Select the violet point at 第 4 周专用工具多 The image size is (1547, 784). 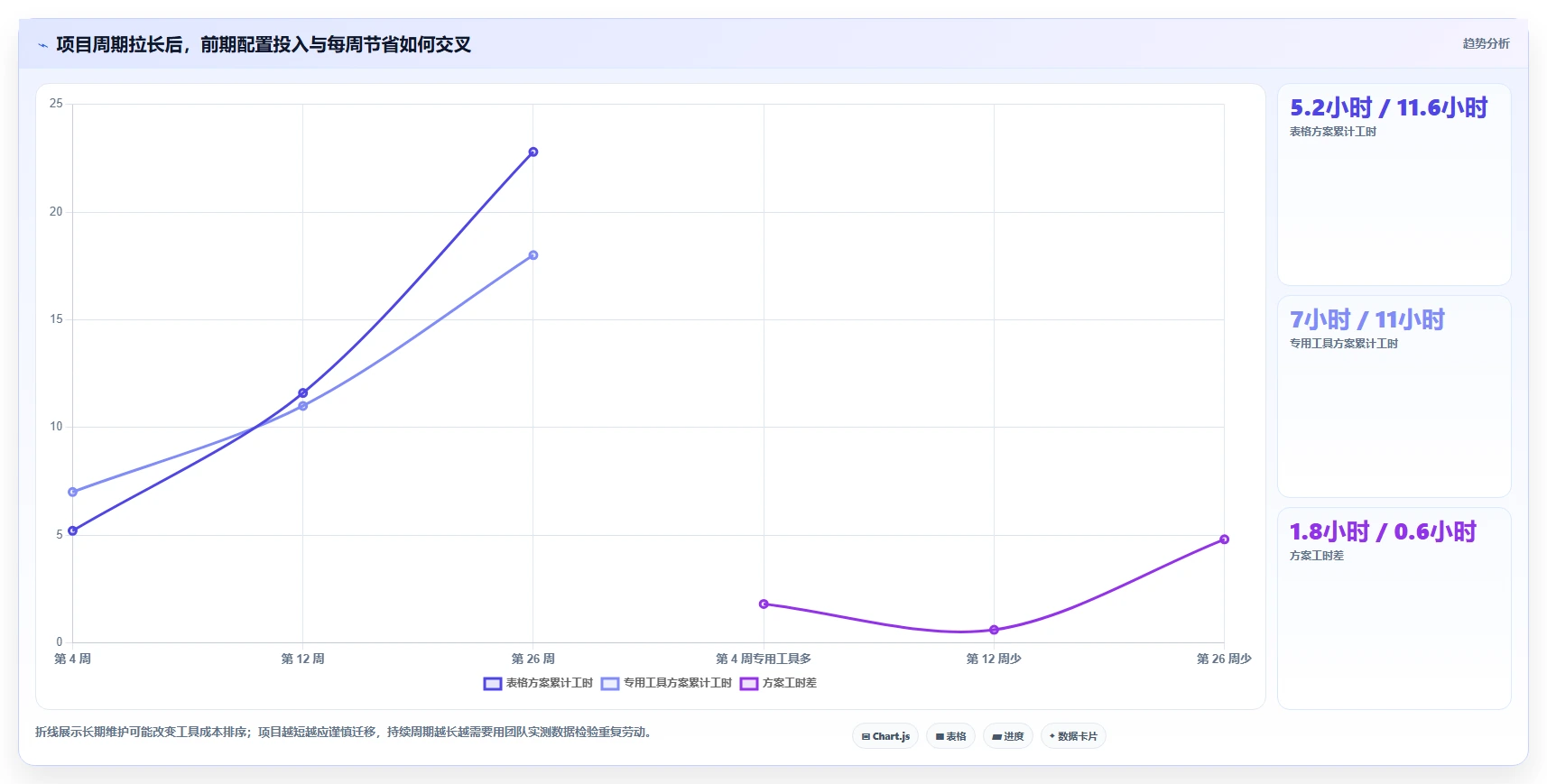click(764, 604)
